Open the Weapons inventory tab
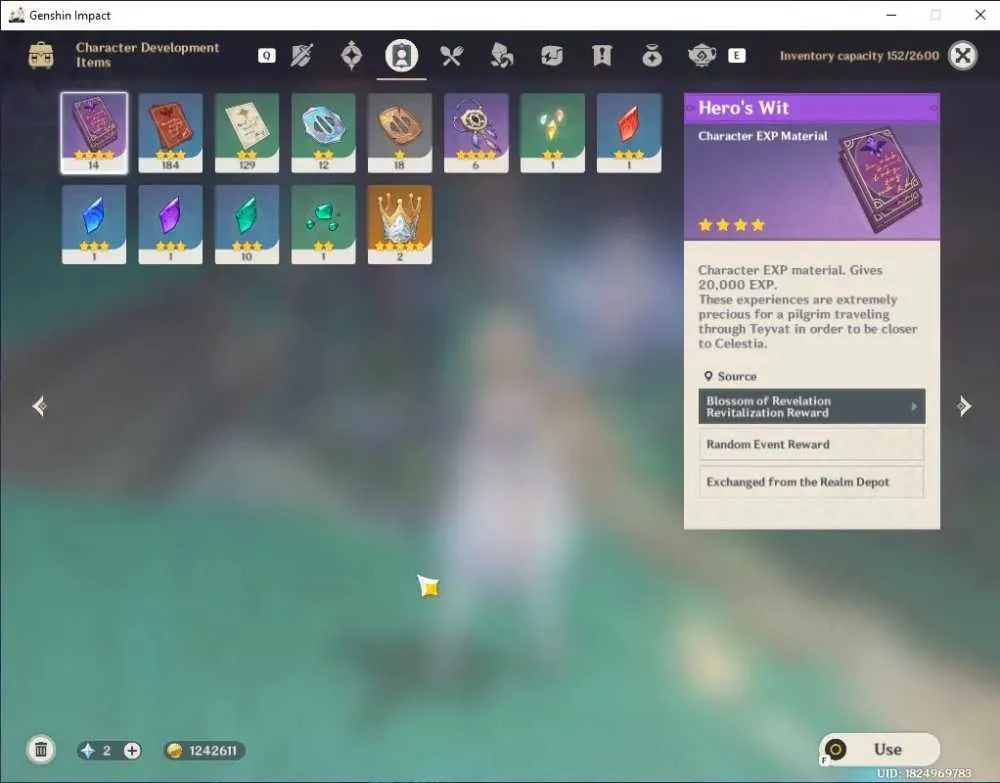The width and height of the screenshot is (1000, 783). pos(302,56)
